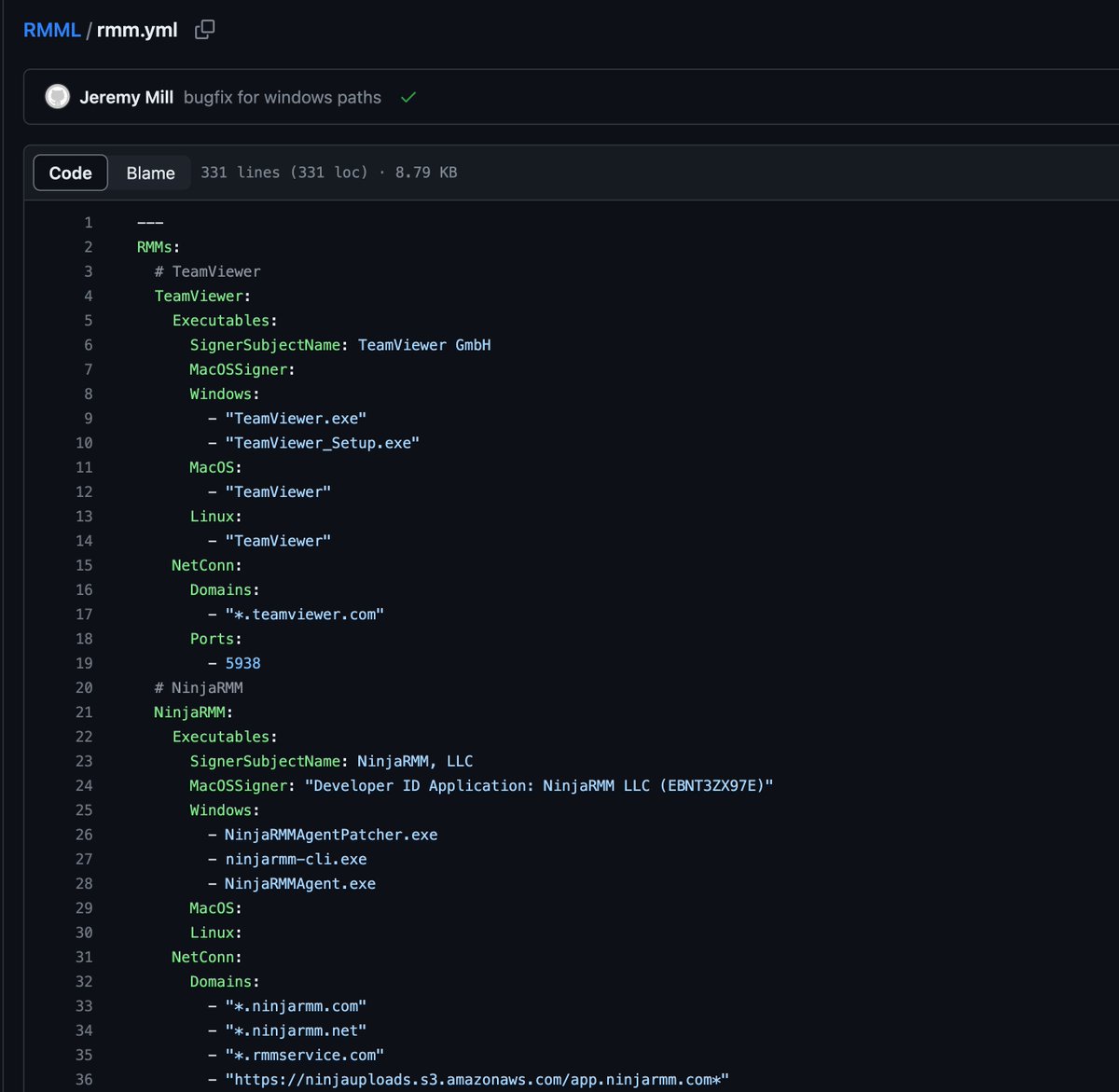
Task: Copy the rmm.yml file path
Action: [204, 30]
